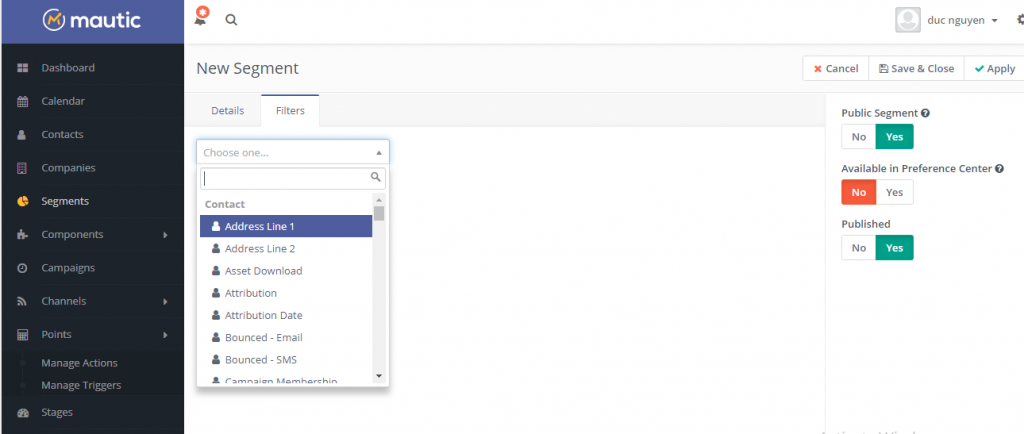Enable Available in Preference Center Yes
Screen dimensions: 1024x434
894,192
